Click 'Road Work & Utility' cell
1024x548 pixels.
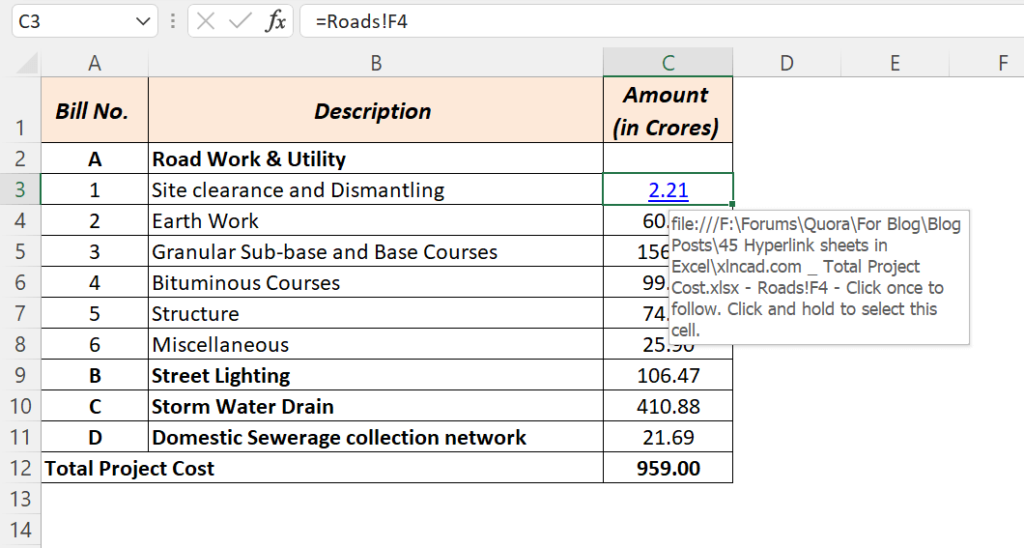[376, 159]
